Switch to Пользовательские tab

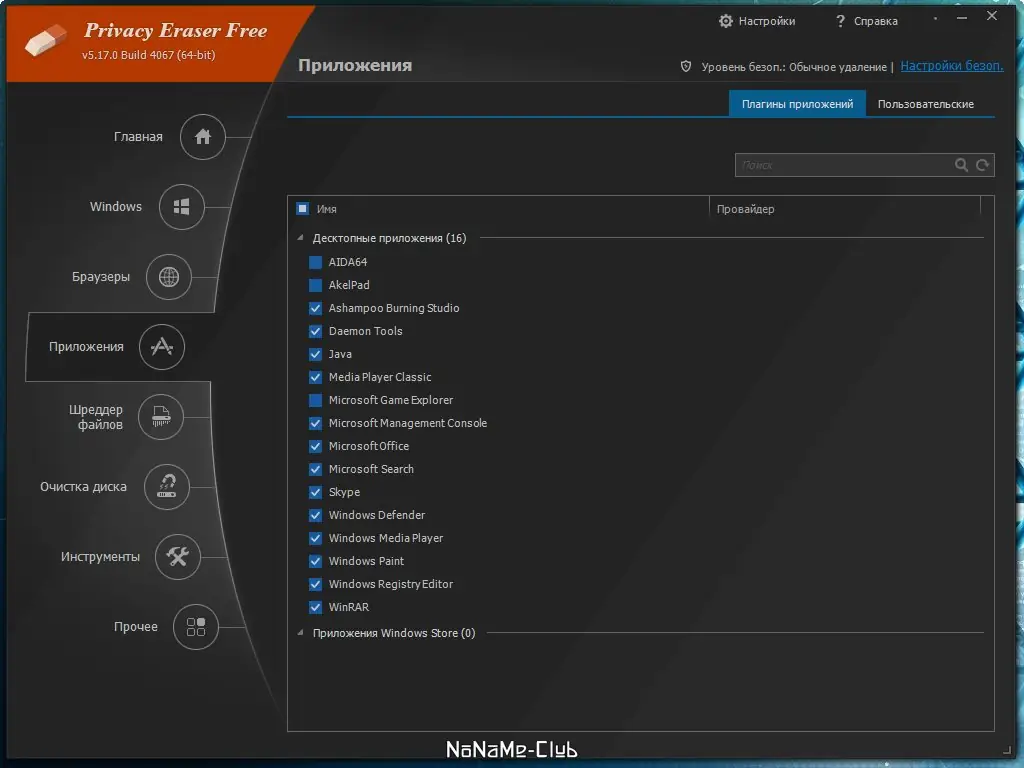coord(925,104)
